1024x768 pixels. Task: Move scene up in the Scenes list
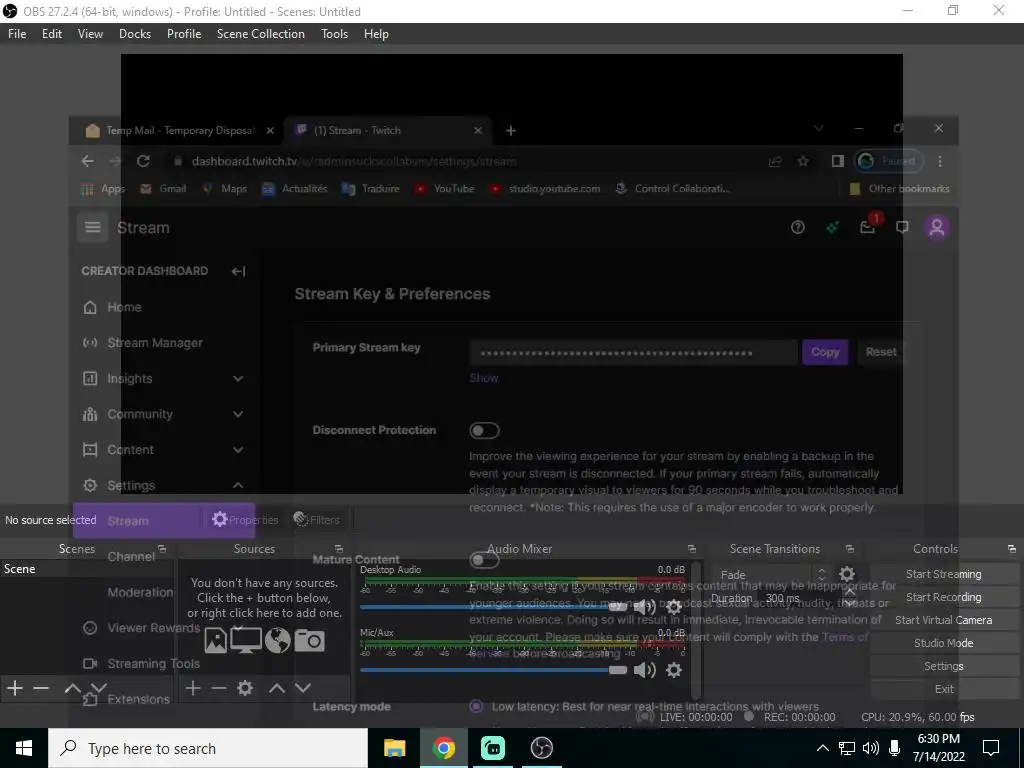pyautogui.click(x=72, y=688)
